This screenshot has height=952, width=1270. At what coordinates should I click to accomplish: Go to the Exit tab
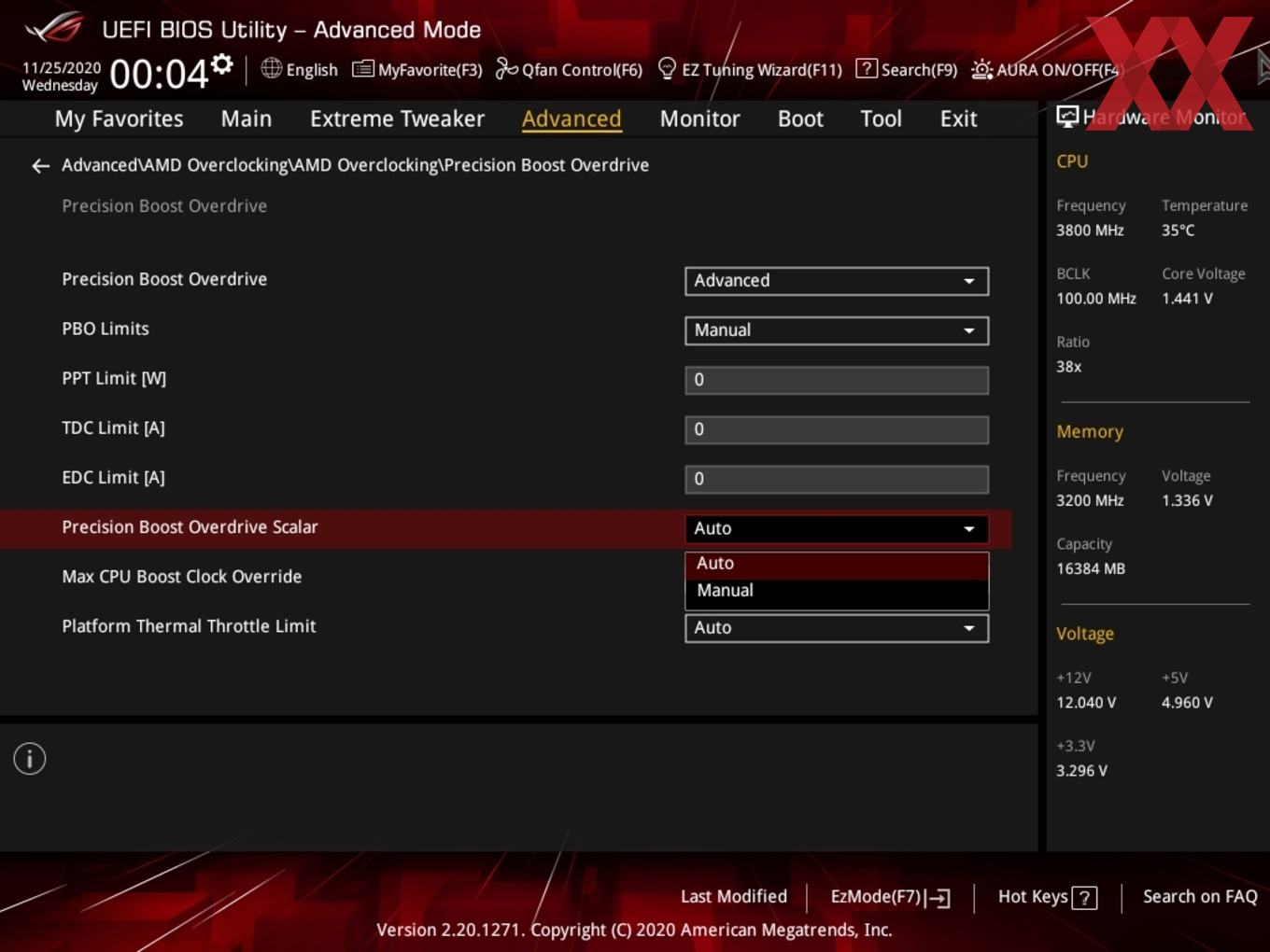958,119
